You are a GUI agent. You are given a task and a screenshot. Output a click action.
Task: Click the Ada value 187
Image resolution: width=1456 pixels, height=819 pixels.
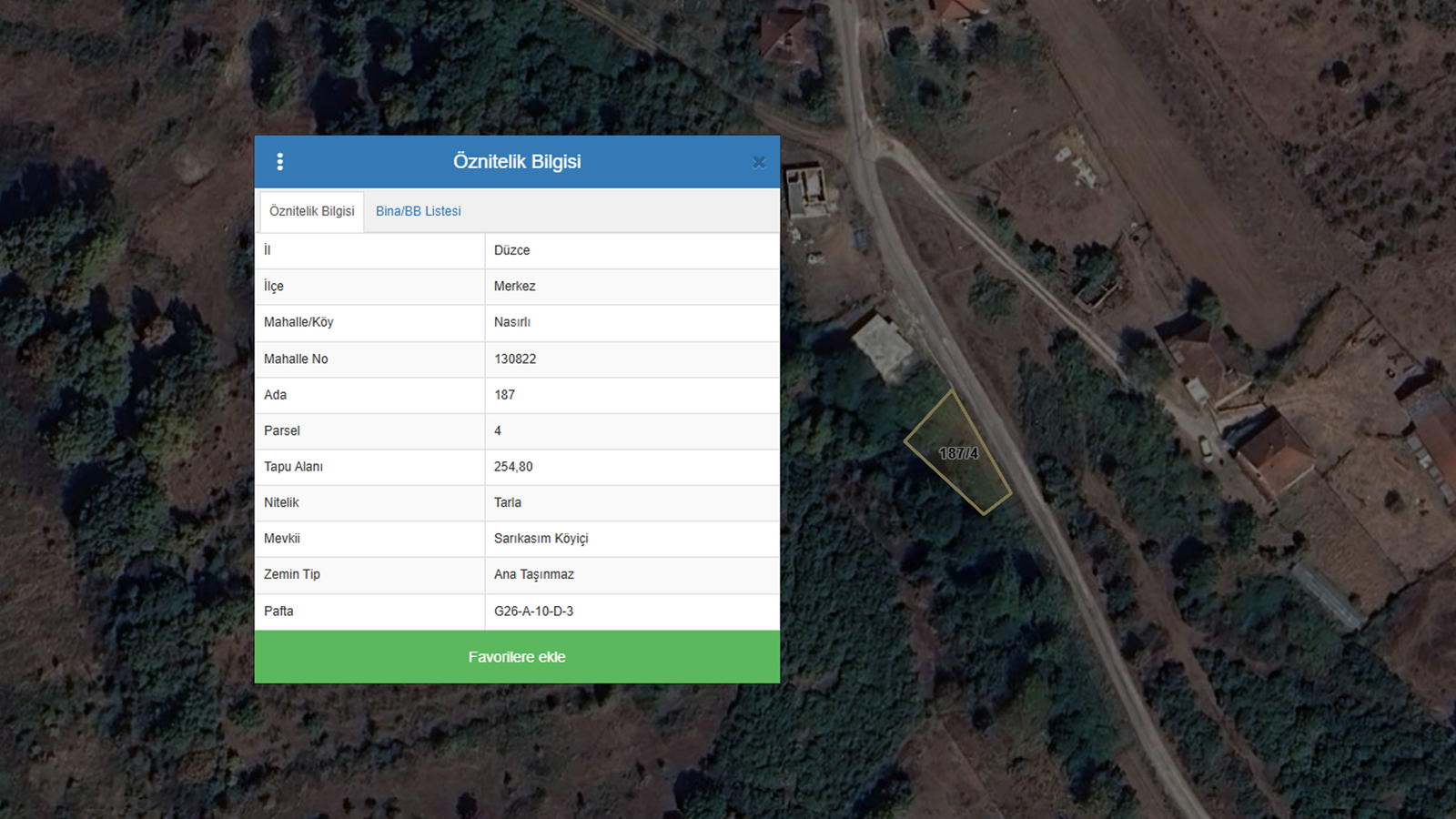[x=504, y=395]
